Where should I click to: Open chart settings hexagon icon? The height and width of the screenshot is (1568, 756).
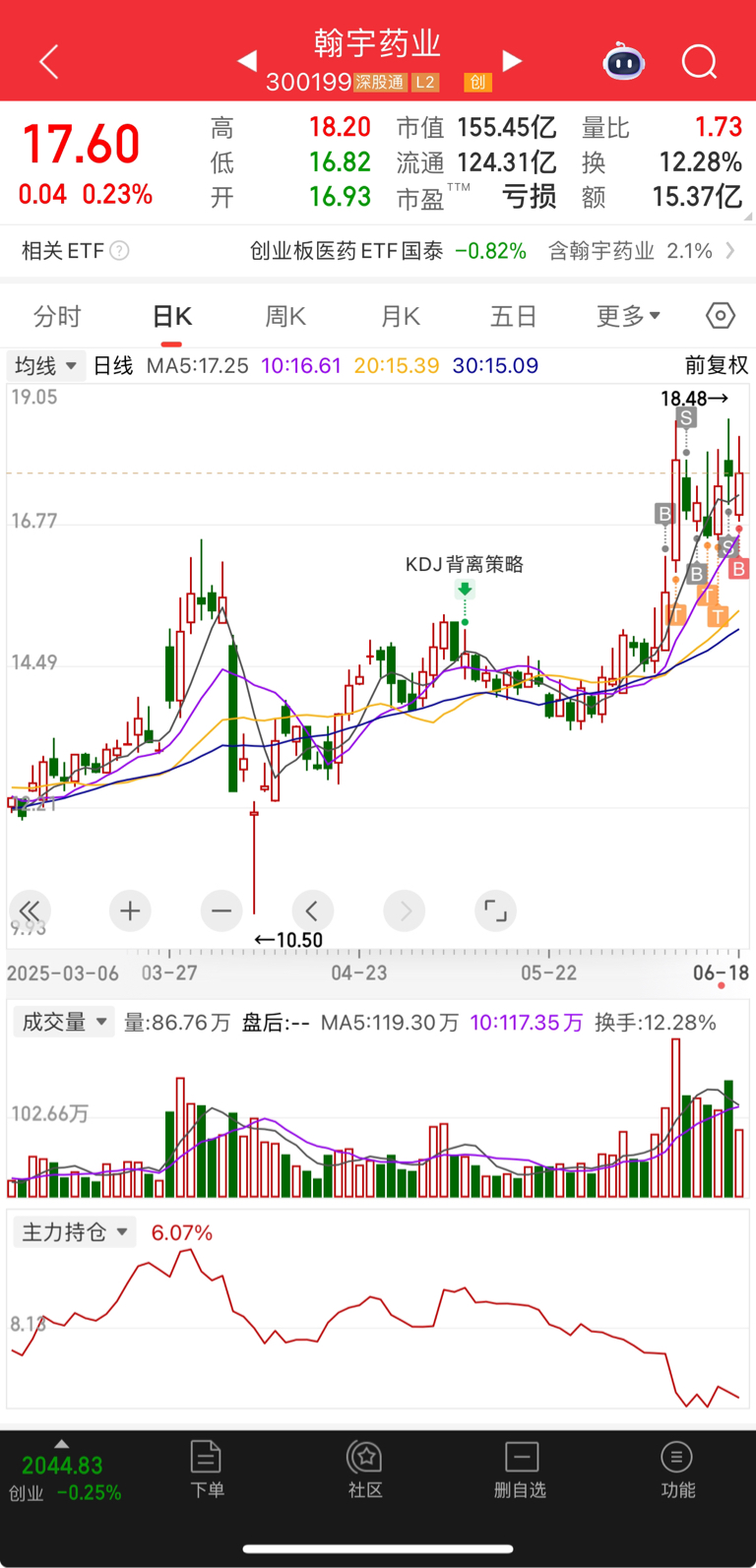pyautogui.click(x=721, y=316)
